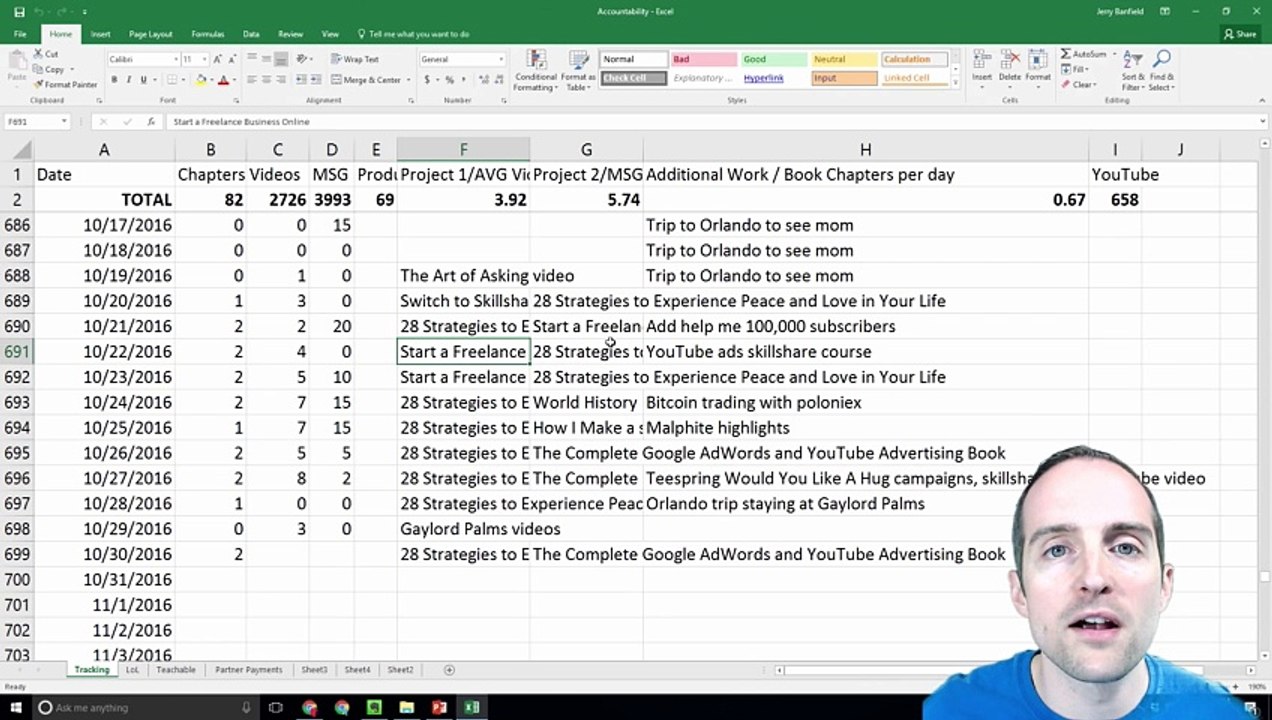Add a new sheet with plus icon

point(449,670)
